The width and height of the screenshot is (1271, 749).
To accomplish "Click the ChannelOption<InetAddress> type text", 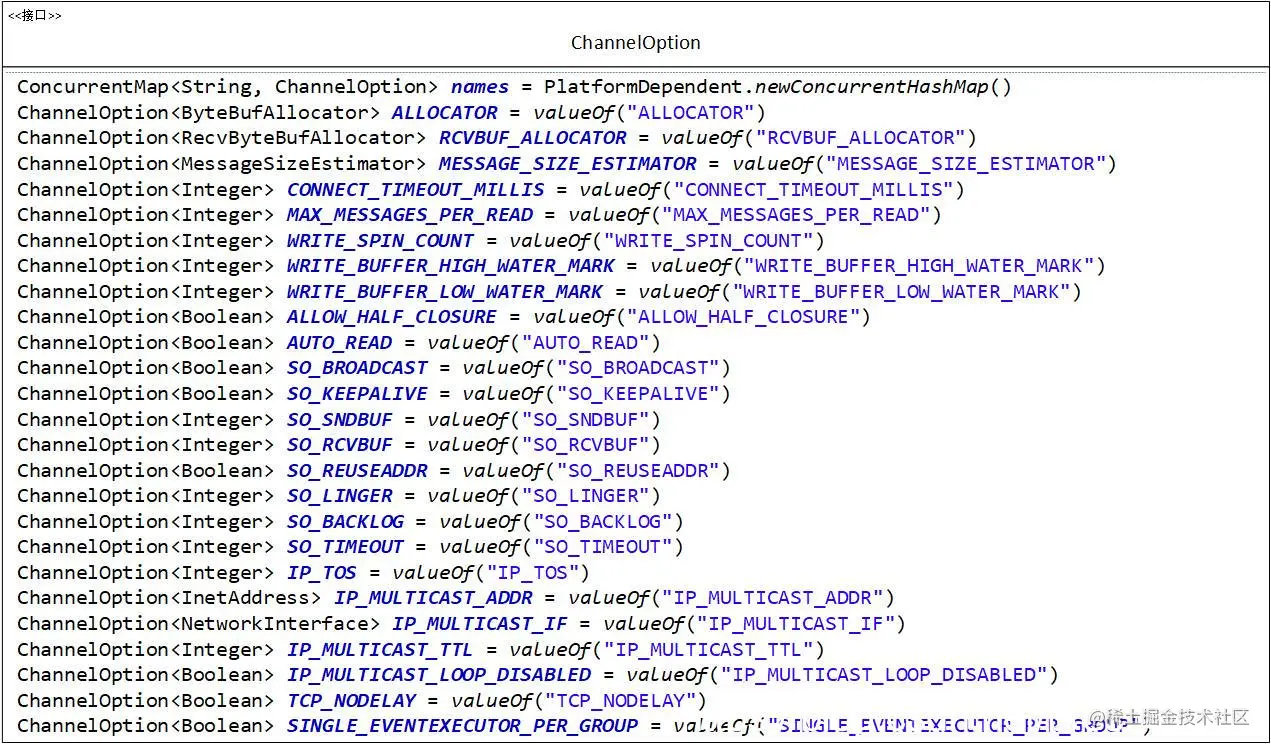I will click(x=169, y=598).
